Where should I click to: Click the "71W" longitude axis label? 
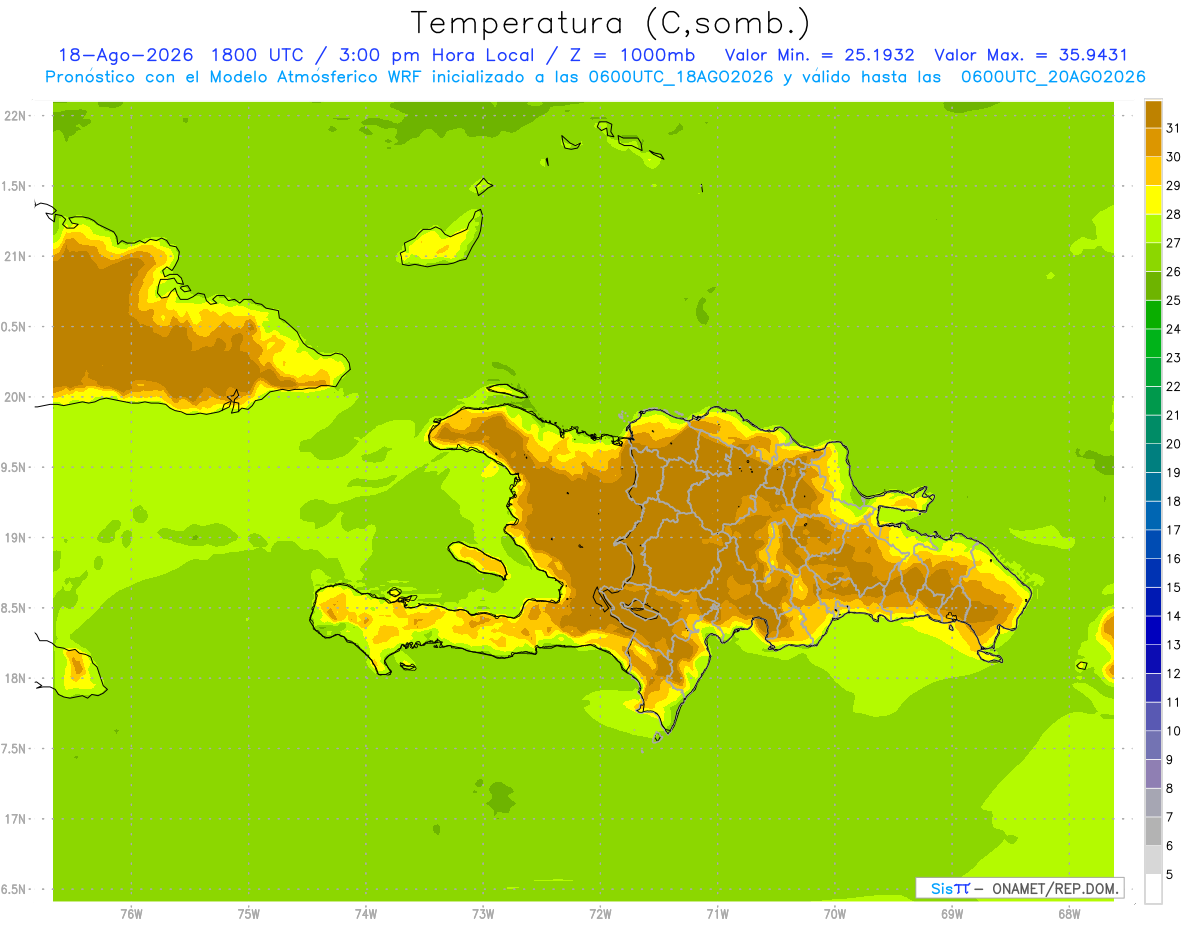point(717,914)
